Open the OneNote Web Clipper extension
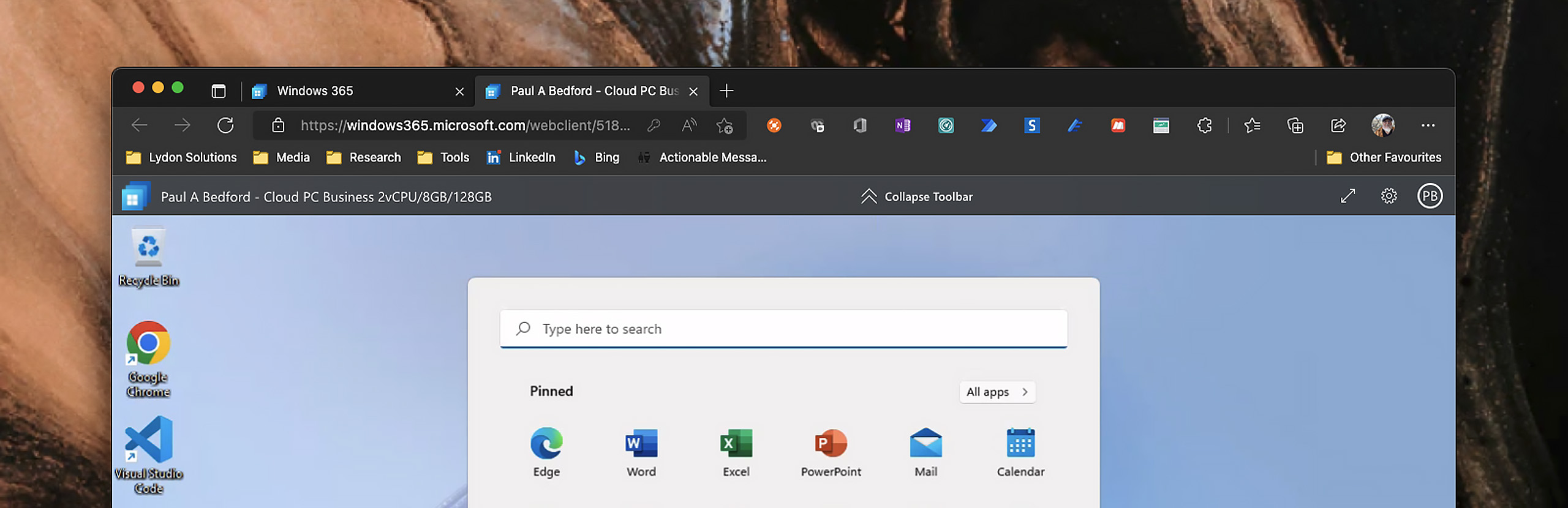This screenshot has height=508, width=1568. [x=903, y=125]
